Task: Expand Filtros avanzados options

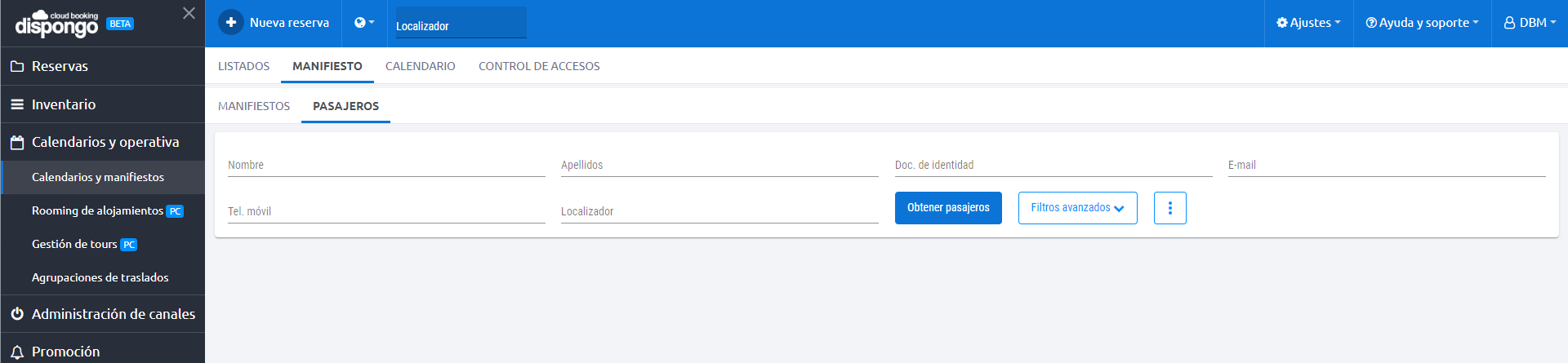Action: [1077, 208]
